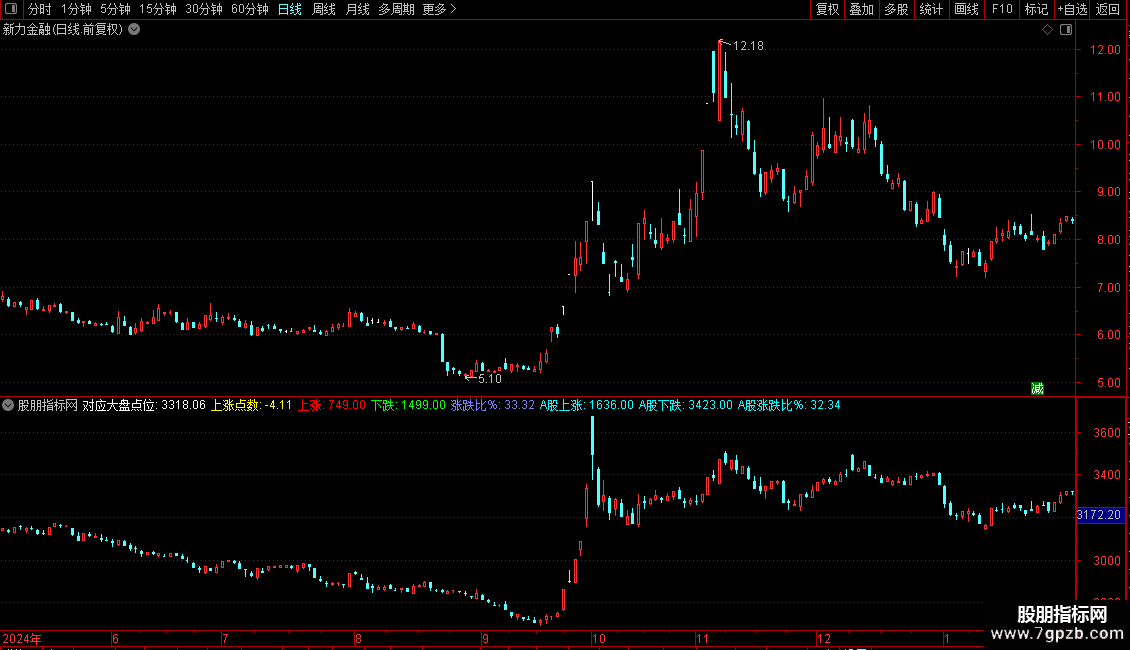Screen dimensions: 1130x650
Task: Click month 12 on the time axis
Action: click(x=824, y=638)
